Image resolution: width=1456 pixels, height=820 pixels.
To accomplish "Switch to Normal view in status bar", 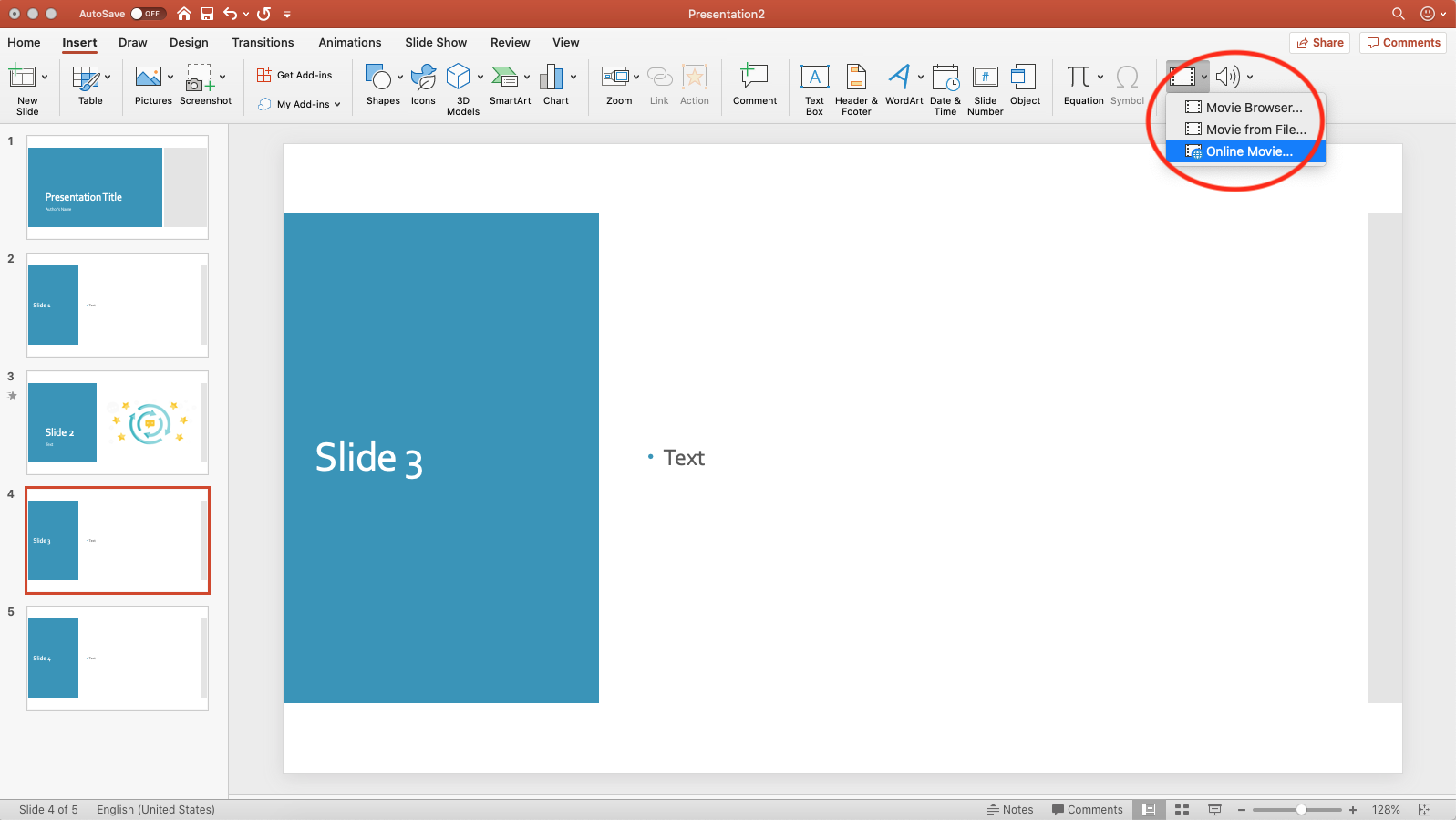I will [1150, 809].
